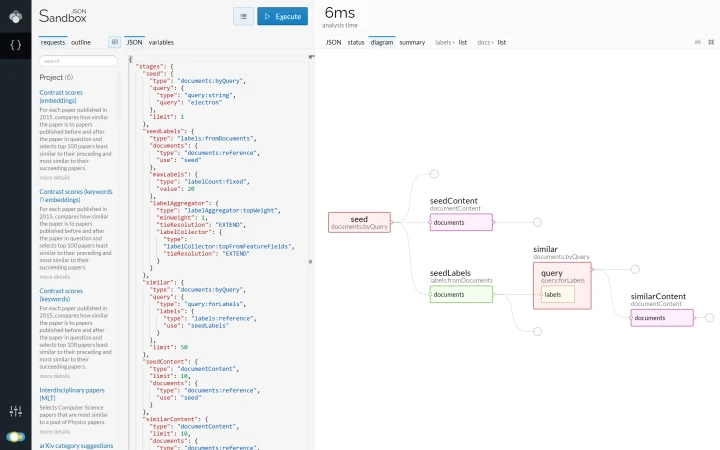Select list view next to docs
The image size is (720, 450).
click(x=502, y=42)
